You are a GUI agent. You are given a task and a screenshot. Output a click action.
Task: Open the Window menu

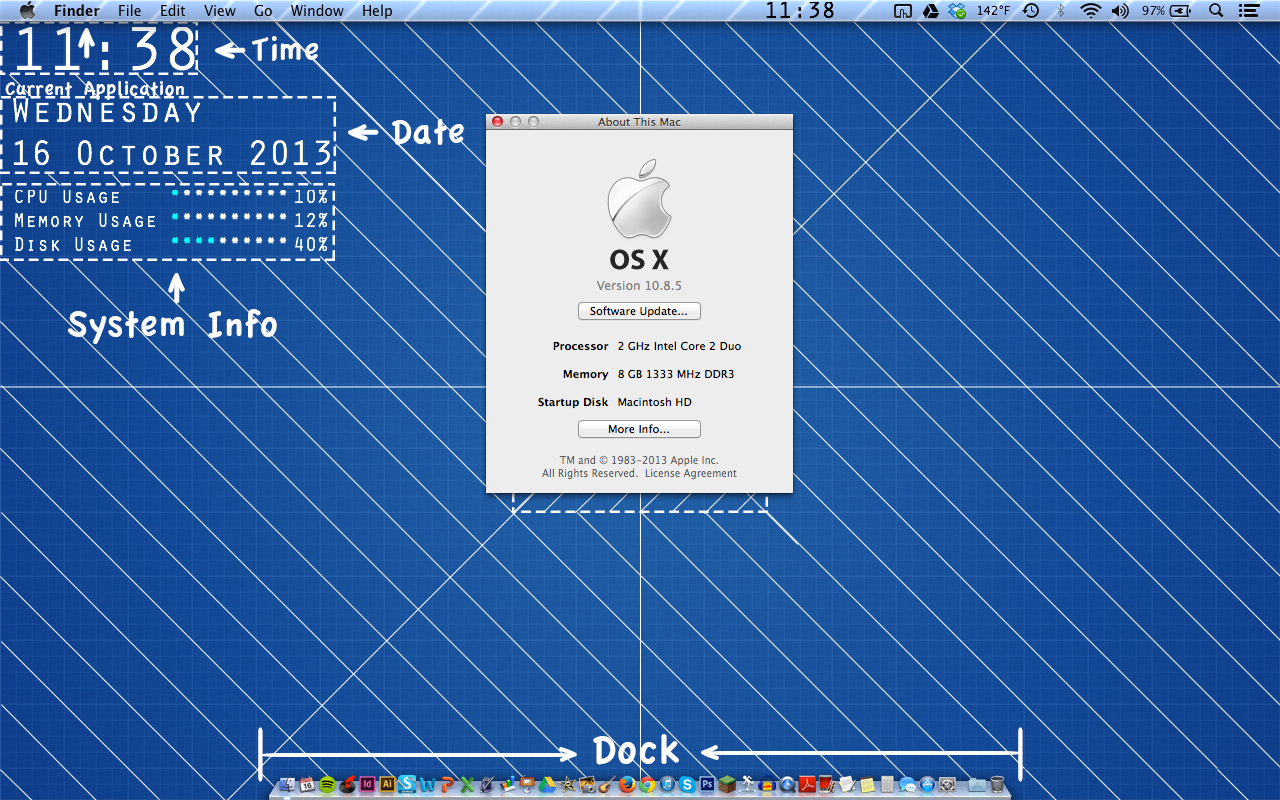[x=317, y=11]
